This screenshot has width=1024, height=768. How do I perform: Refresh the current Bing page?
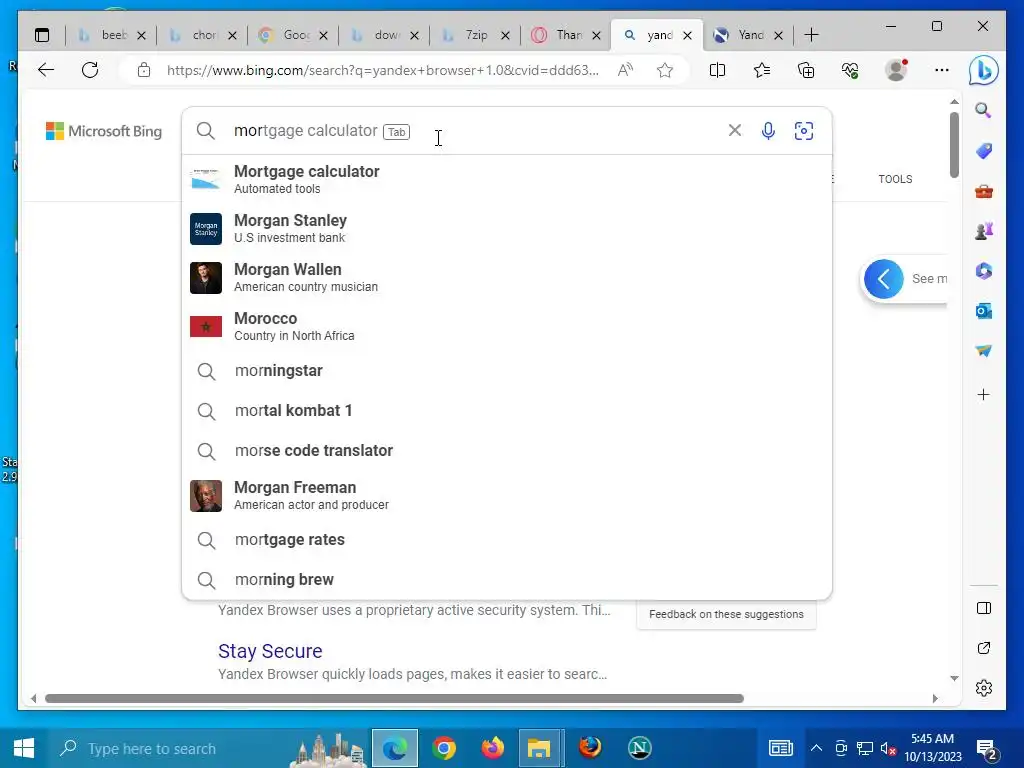(90, 70)
